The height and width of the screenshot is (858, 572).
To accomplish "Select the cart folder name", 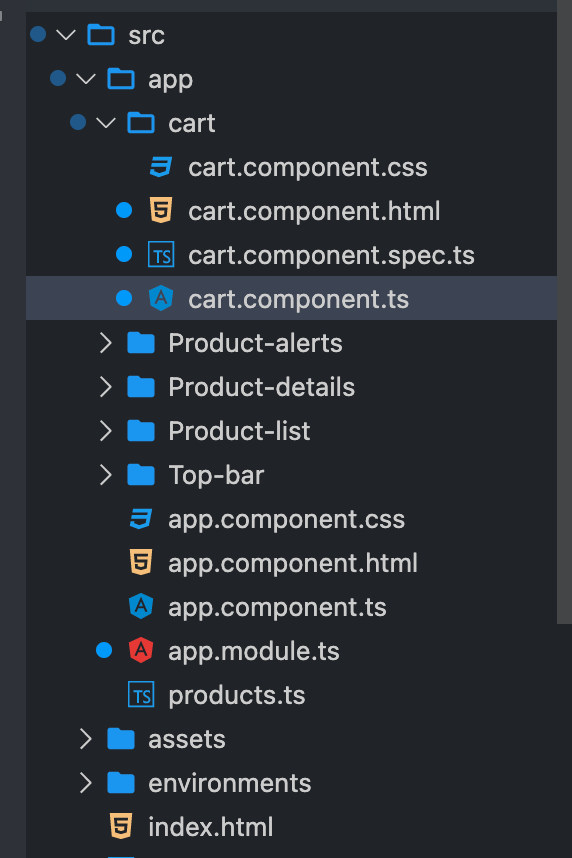I will 192,124.
